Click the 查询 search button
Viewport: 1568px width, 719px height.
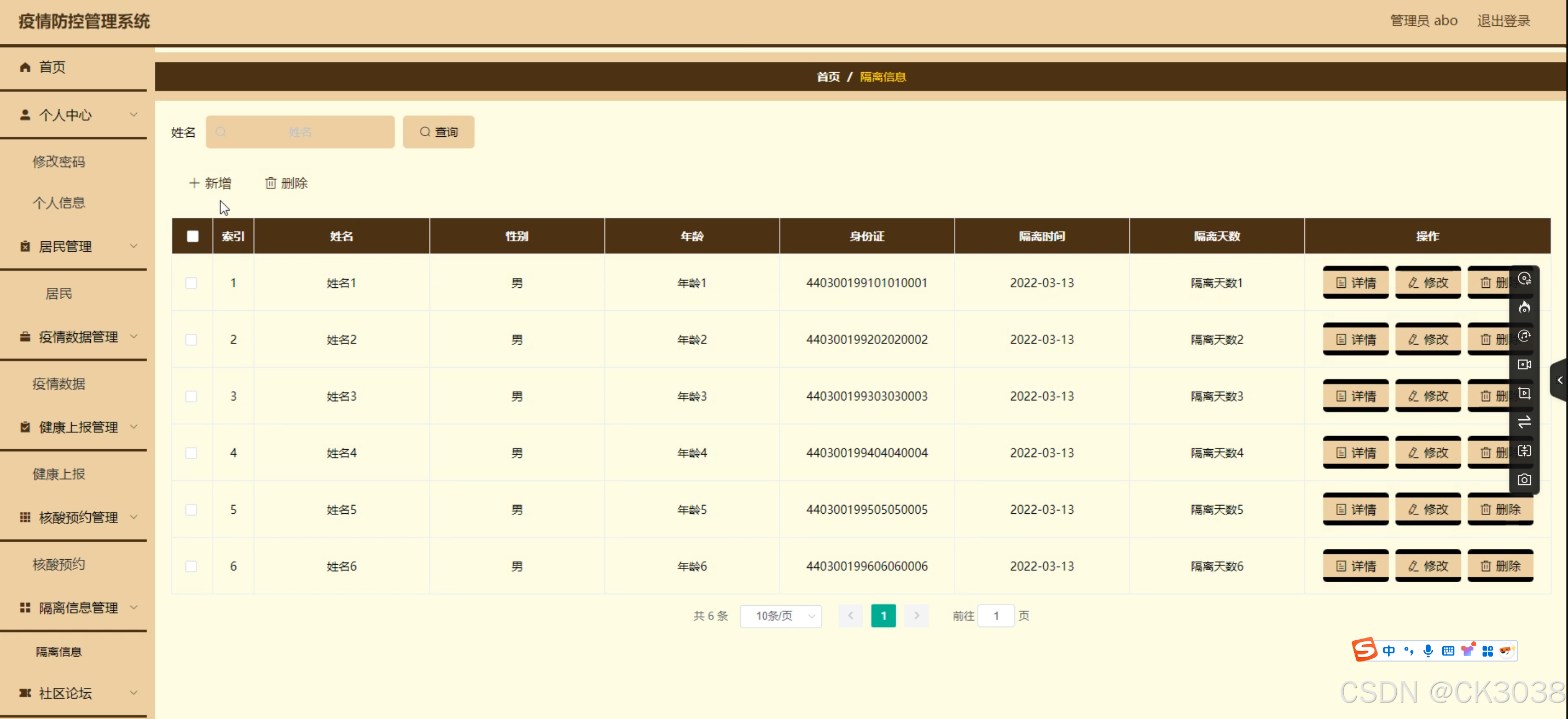click(438, 132)
